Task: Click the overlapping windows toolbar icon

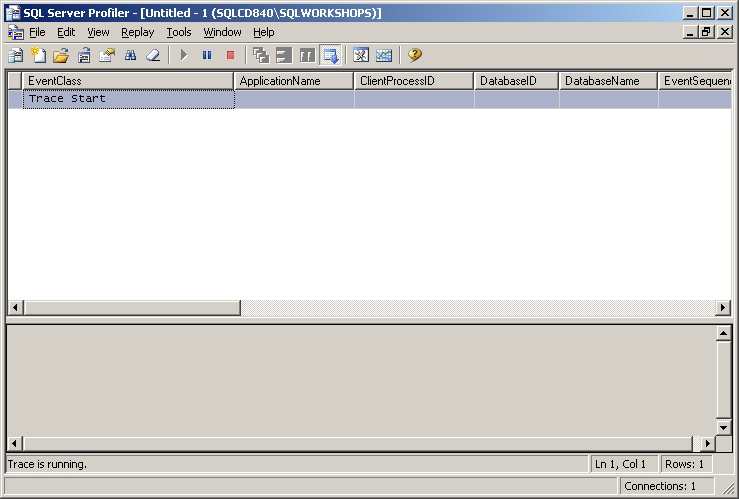Action: click(261, 56)
